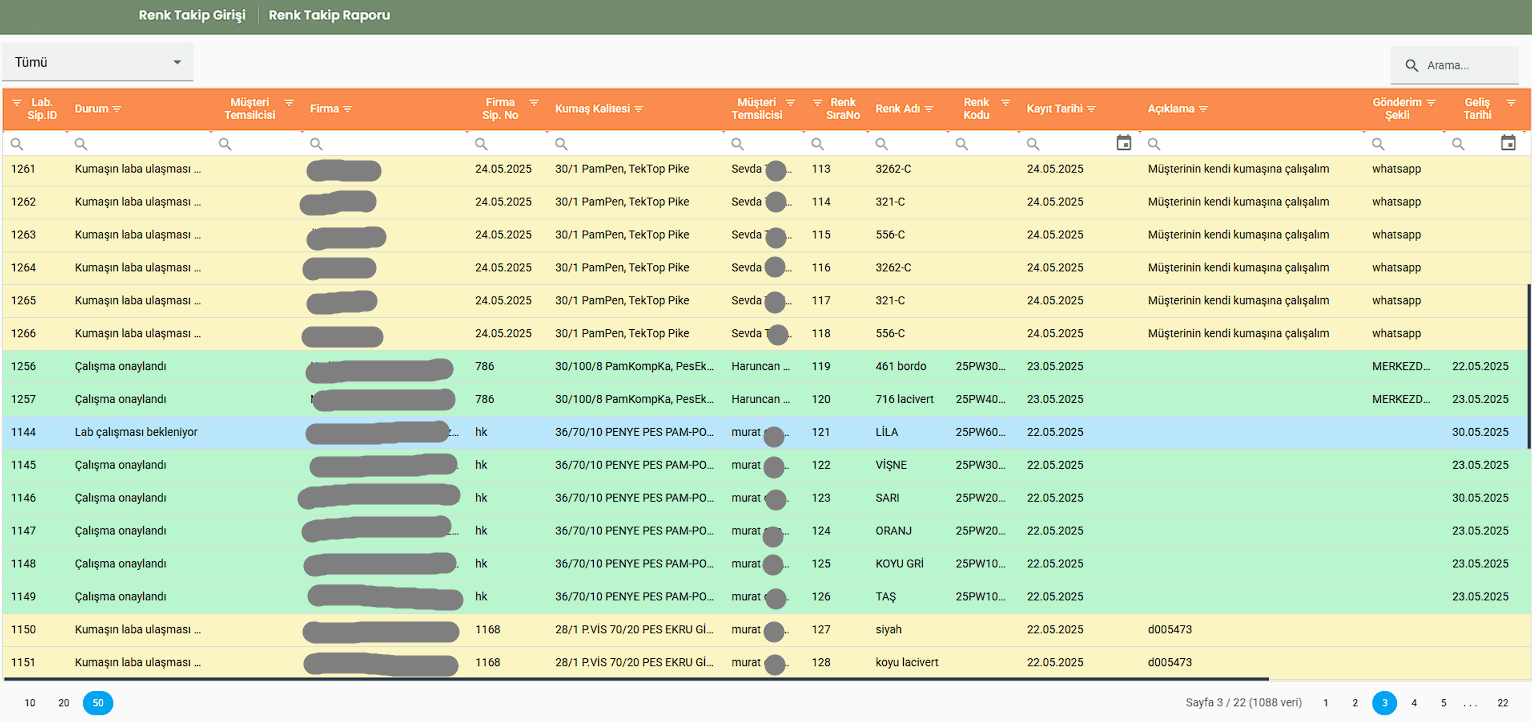Click the filter icon next to Firma header
The image size is (1532, 722).
click(347, 109)
